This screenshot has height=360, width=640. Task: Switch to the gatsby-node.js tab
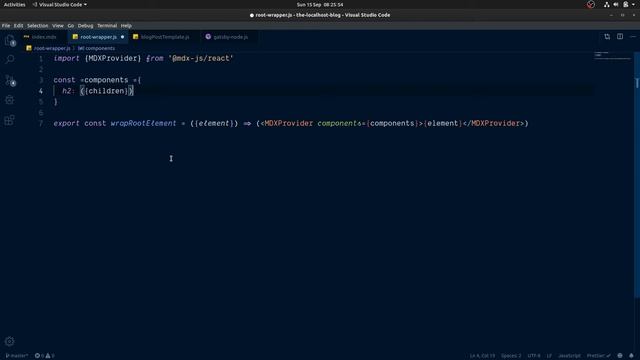[x=230, y=37]
